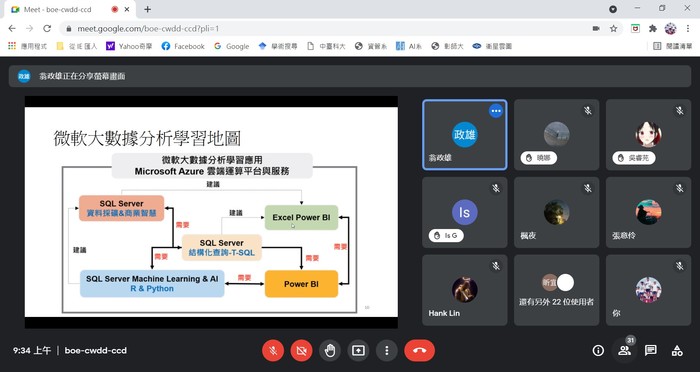Image resolution: width=700 pixels, height=372 pixels.
Task: Open Chrome profile avatar
Action: pos(670,29)
